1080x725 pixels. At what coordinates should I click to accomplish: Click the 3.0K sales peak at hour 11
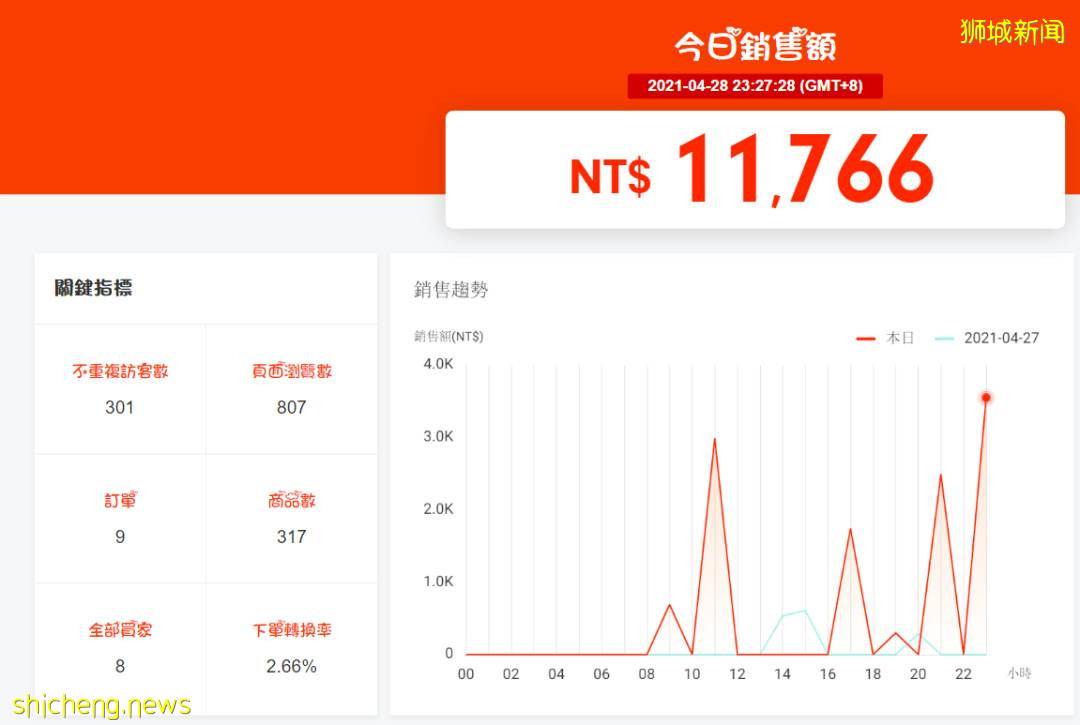tap(714, 437)
